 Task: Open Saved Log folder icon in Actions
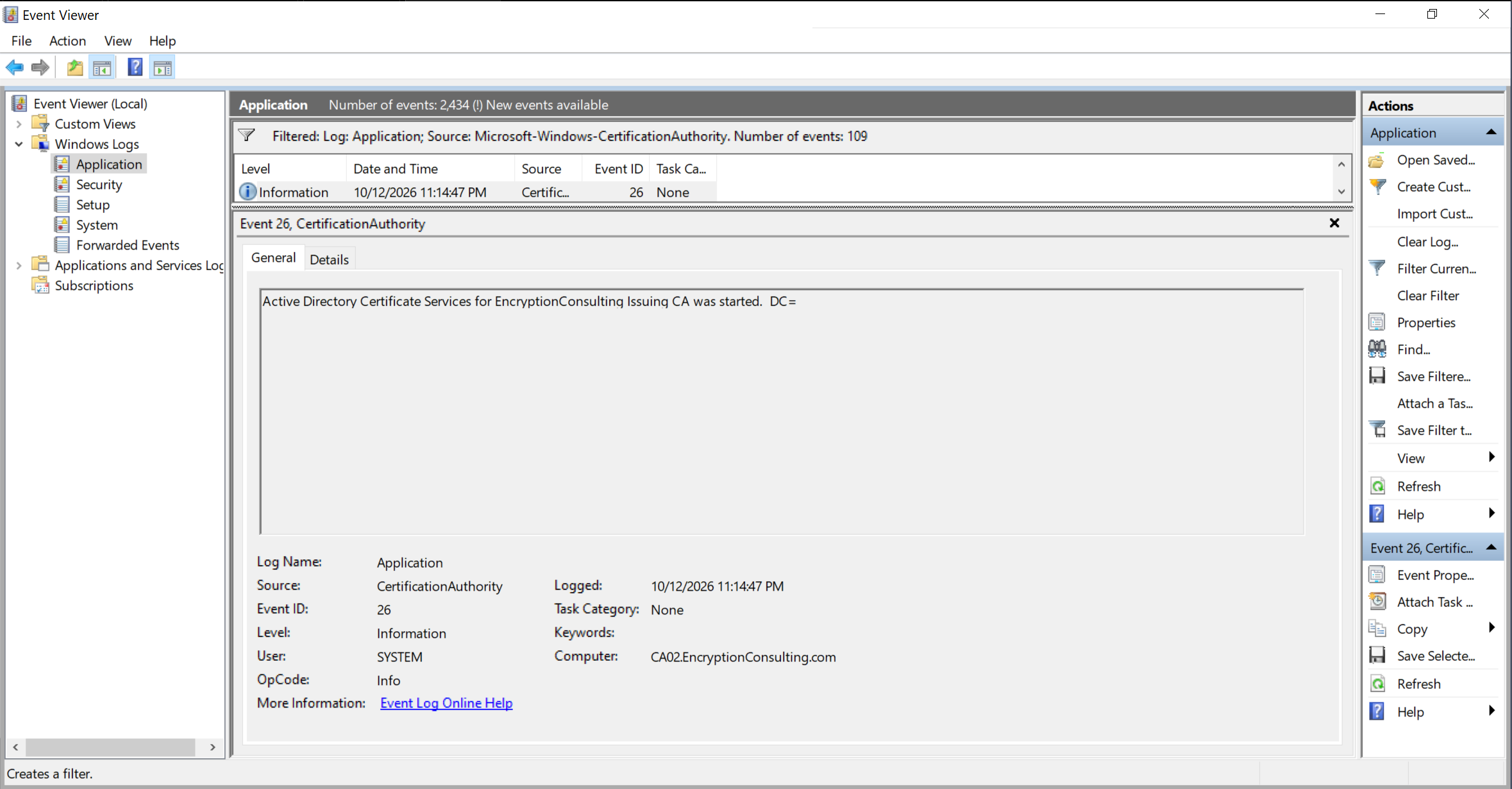[x=1377, y=160]
